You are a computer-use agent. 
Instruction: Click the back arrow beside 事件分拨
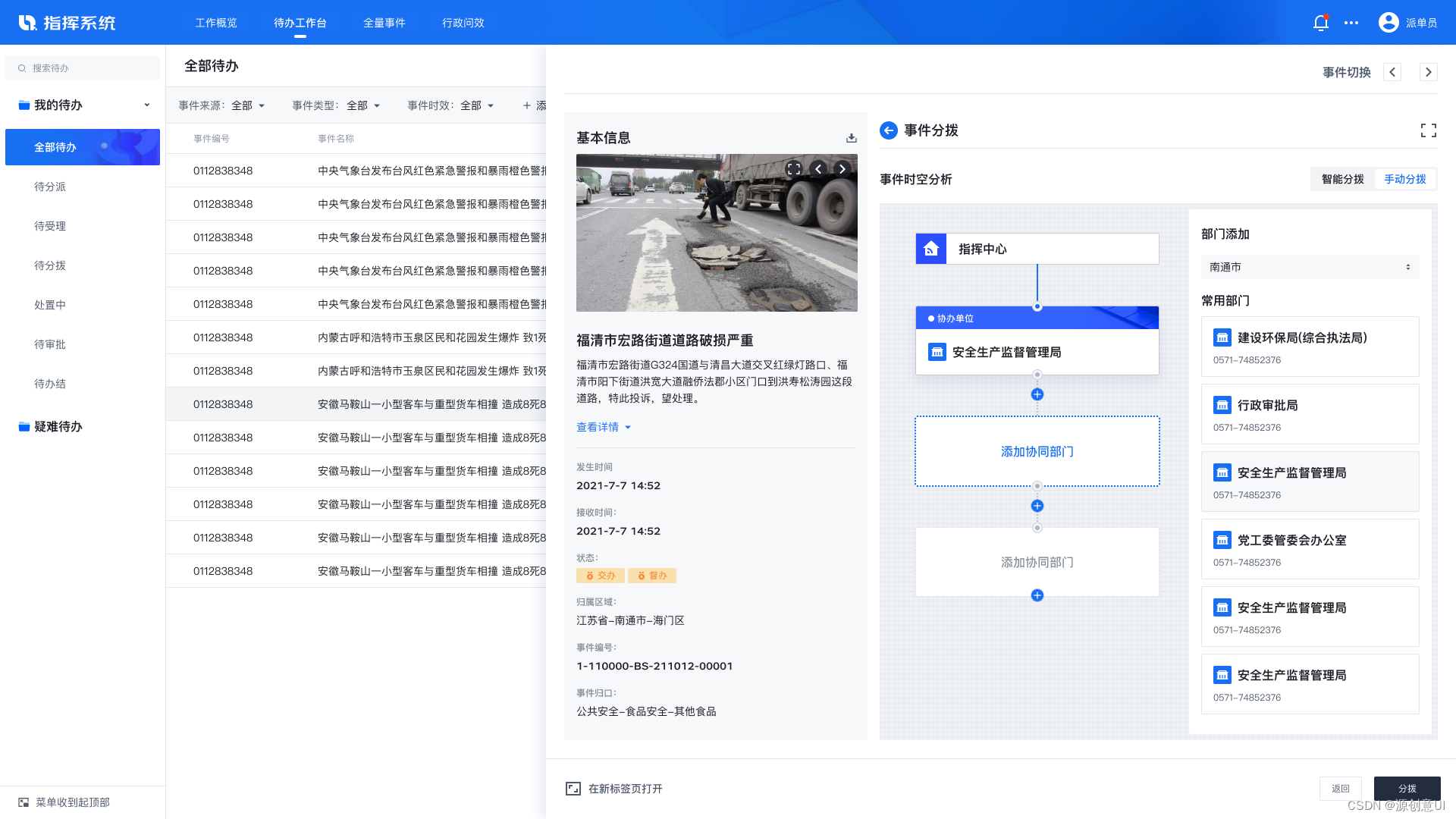pyautogui.click(x=889, y=130)
